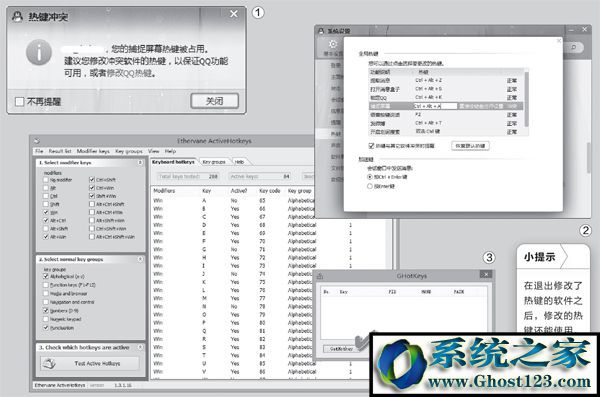Close the 热键冲突 dialog with X

pyautogui.click(x=234, y=14)
